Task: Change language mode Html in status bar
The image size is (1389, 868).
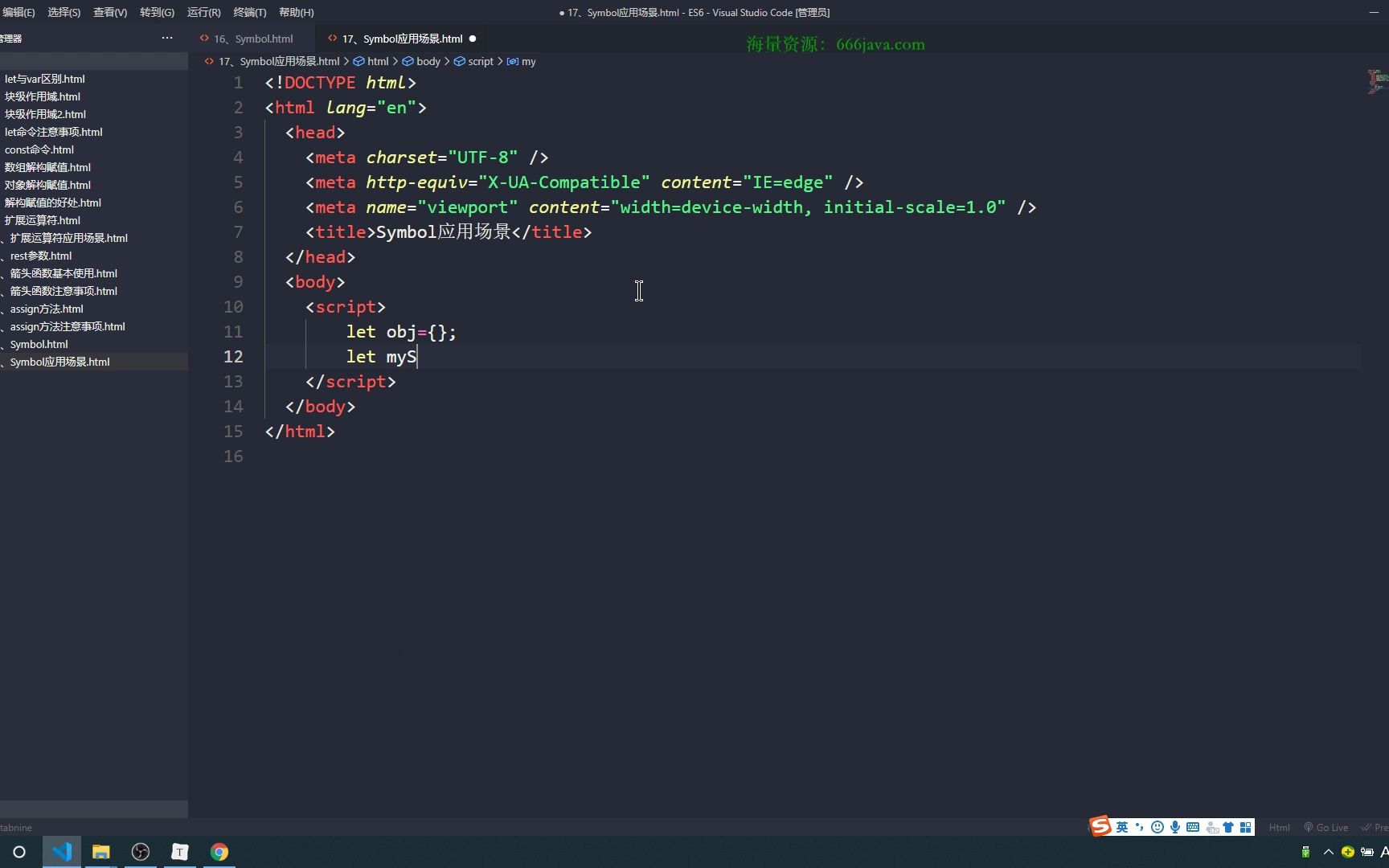Action: tap(1279, 827)
